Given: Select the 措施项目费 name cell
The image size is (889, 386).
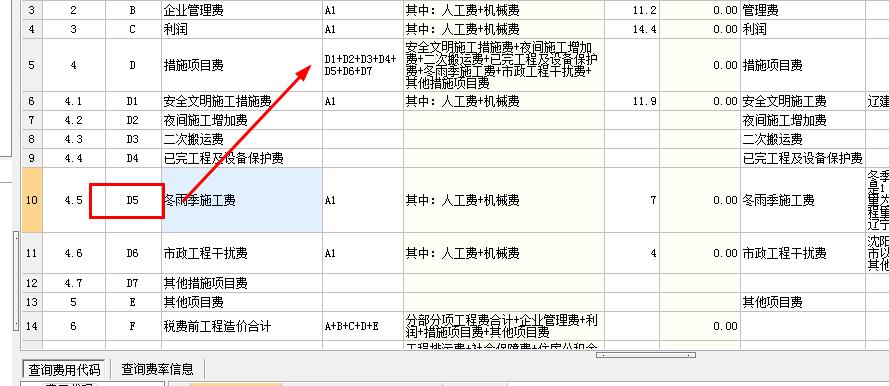Looking at the screenshot, I should 242,65.
